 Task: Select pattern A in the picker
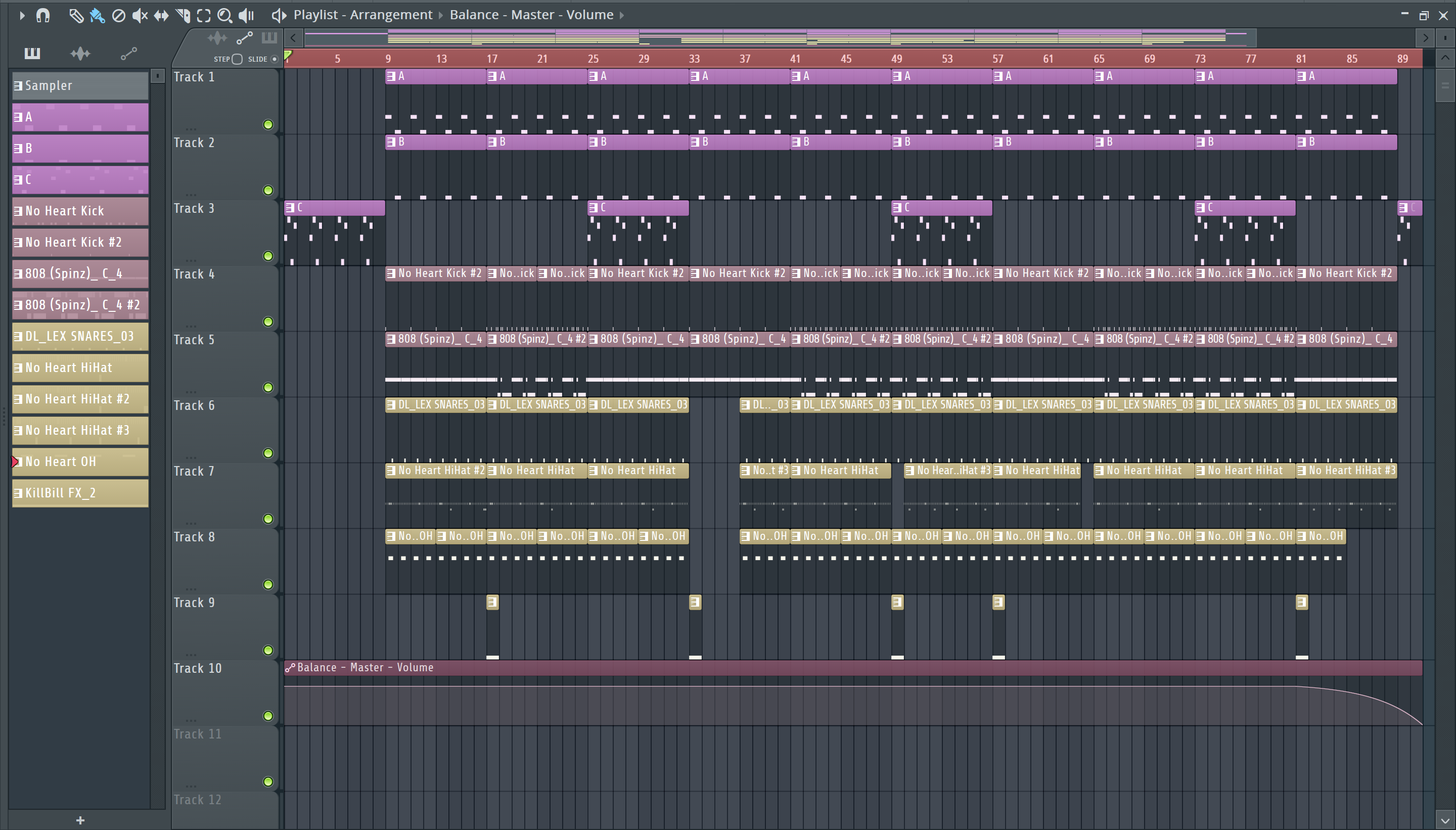[80, 117]
